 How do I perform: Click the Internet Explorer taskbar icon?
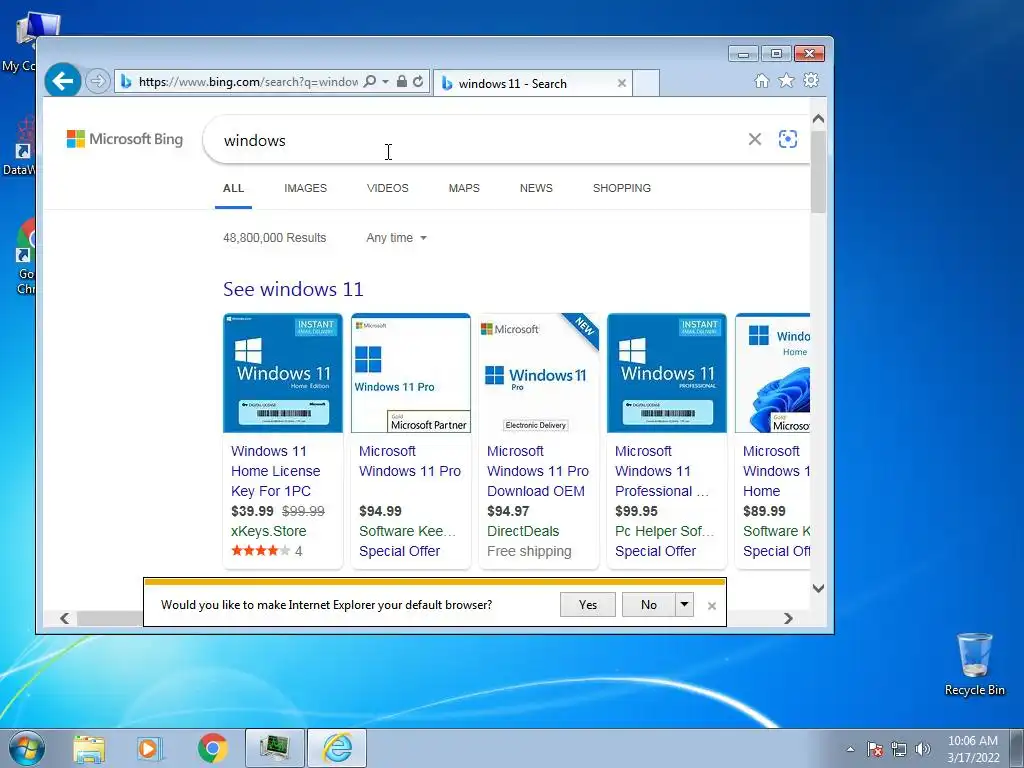click(x=337, y=748)
